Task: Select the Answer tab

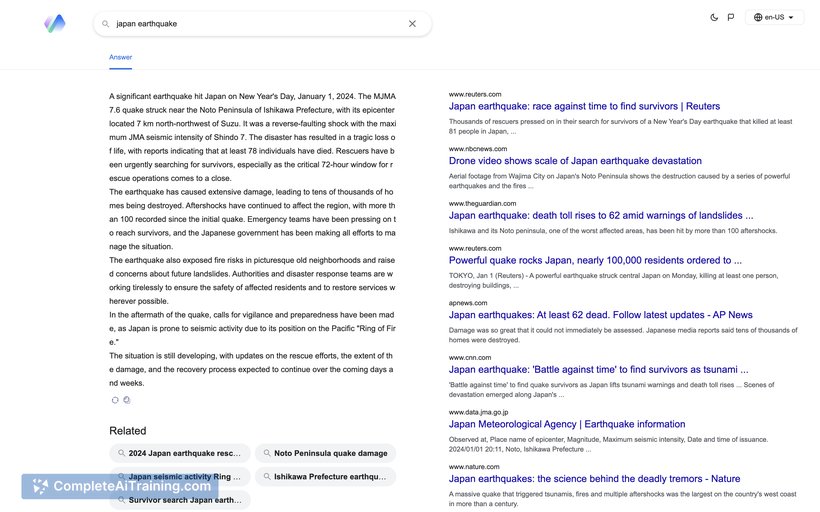Action: (x=120, y=57)
